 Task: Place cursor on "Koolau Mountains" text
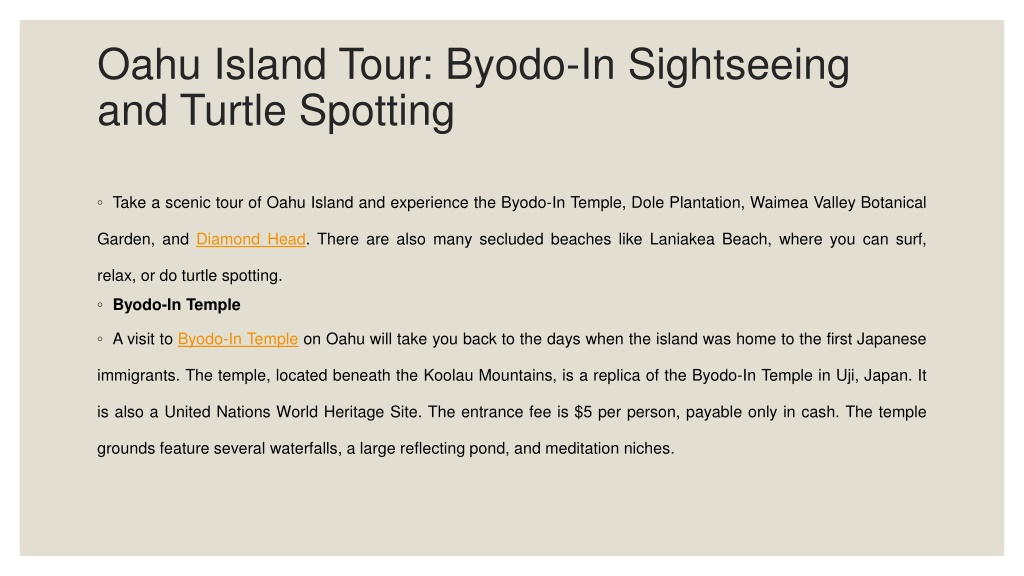(x=488, y=376)
